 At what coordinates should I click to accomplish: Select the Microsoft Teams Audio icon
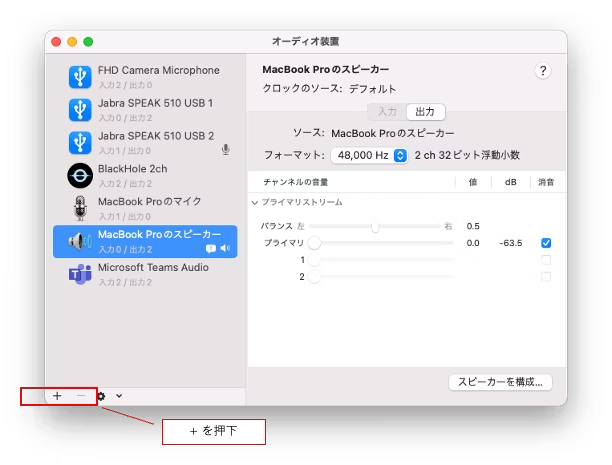(80, 274)
